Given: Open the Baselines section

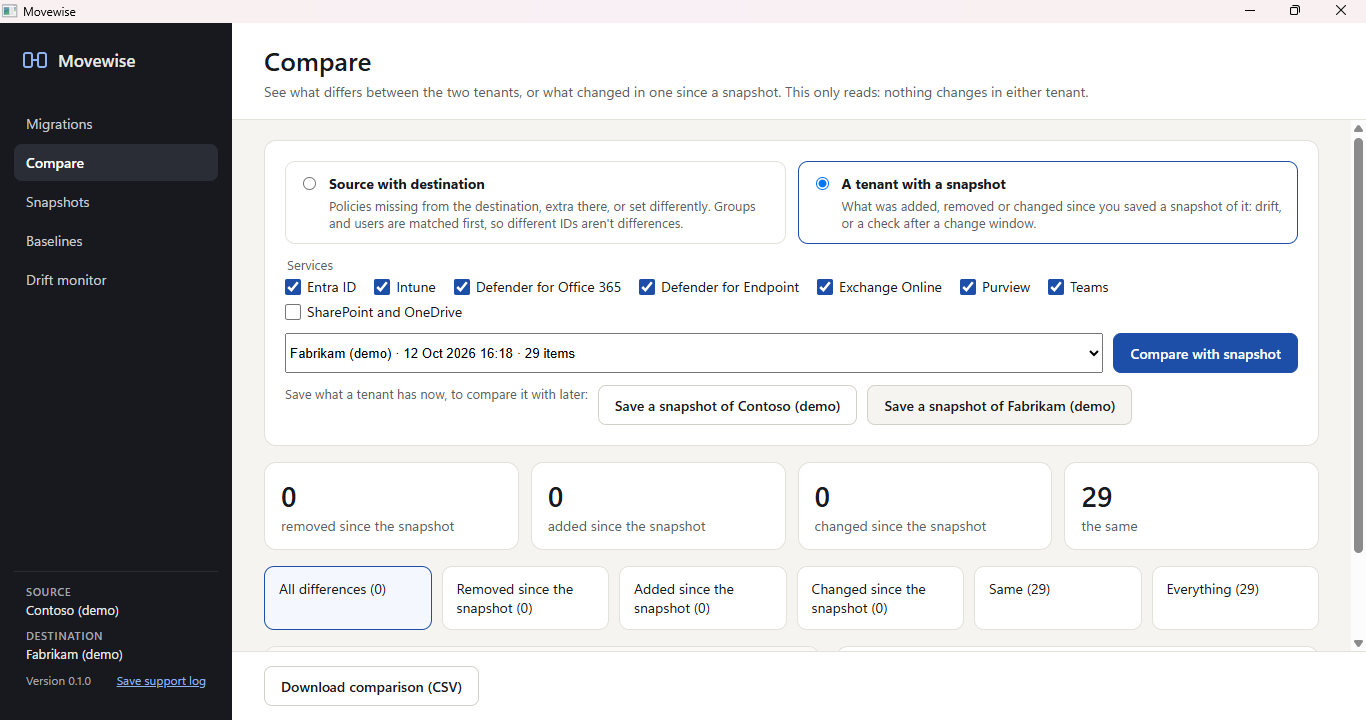Looking at the screenshot, I should [116, 241].
